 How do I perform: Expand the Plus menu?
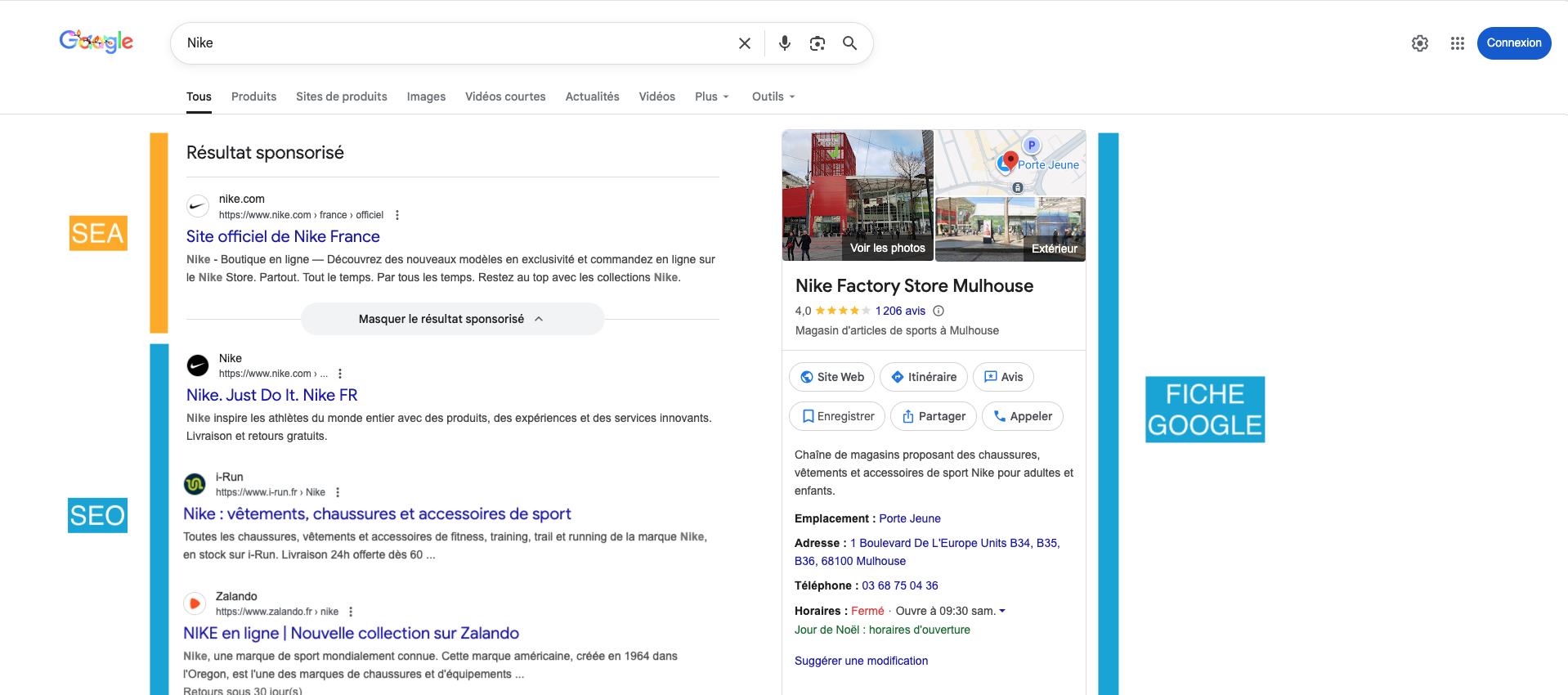click(x=711, y=96)
